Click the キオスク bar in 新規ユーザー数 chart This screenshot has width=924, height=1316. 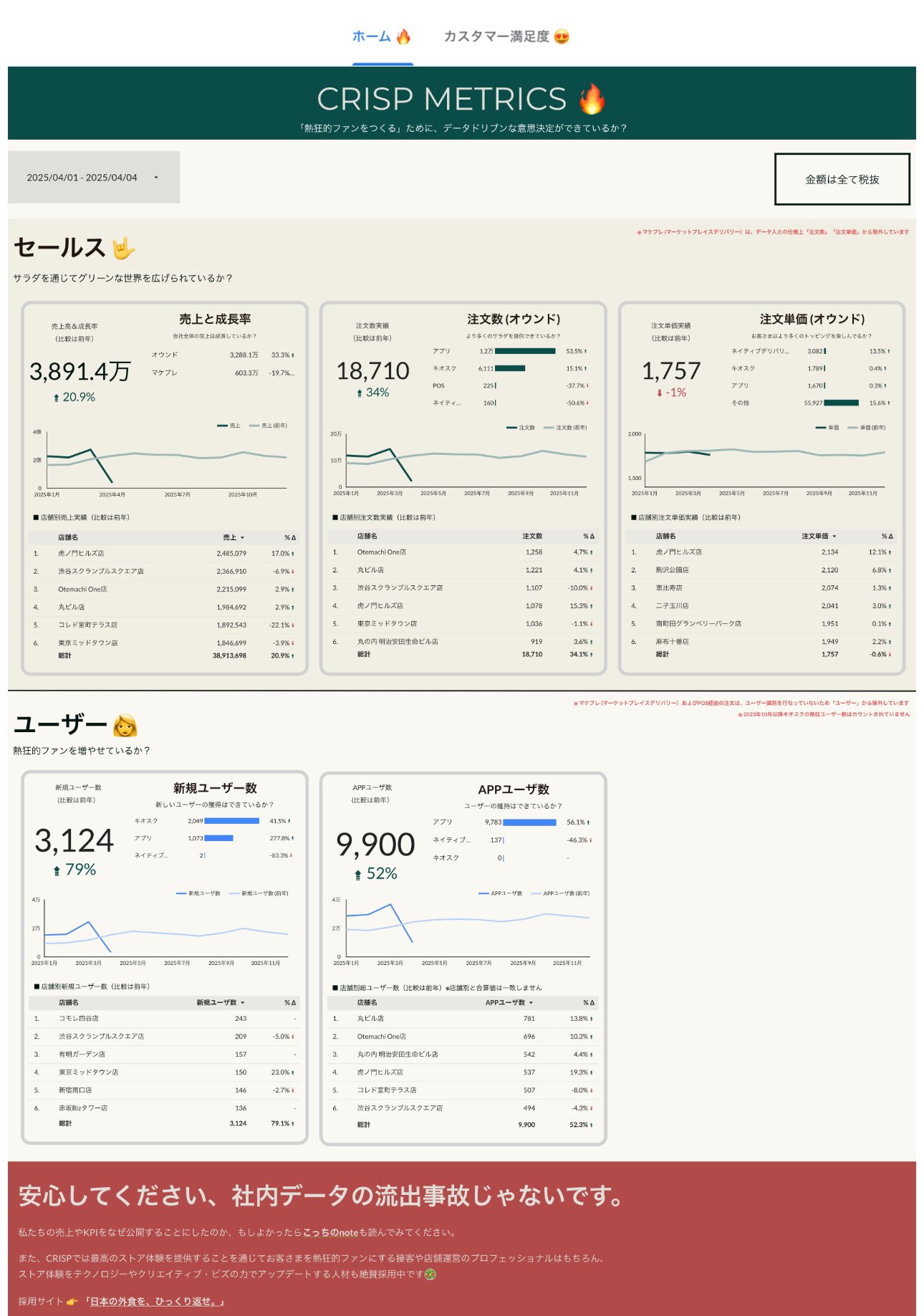click(231, 821)
